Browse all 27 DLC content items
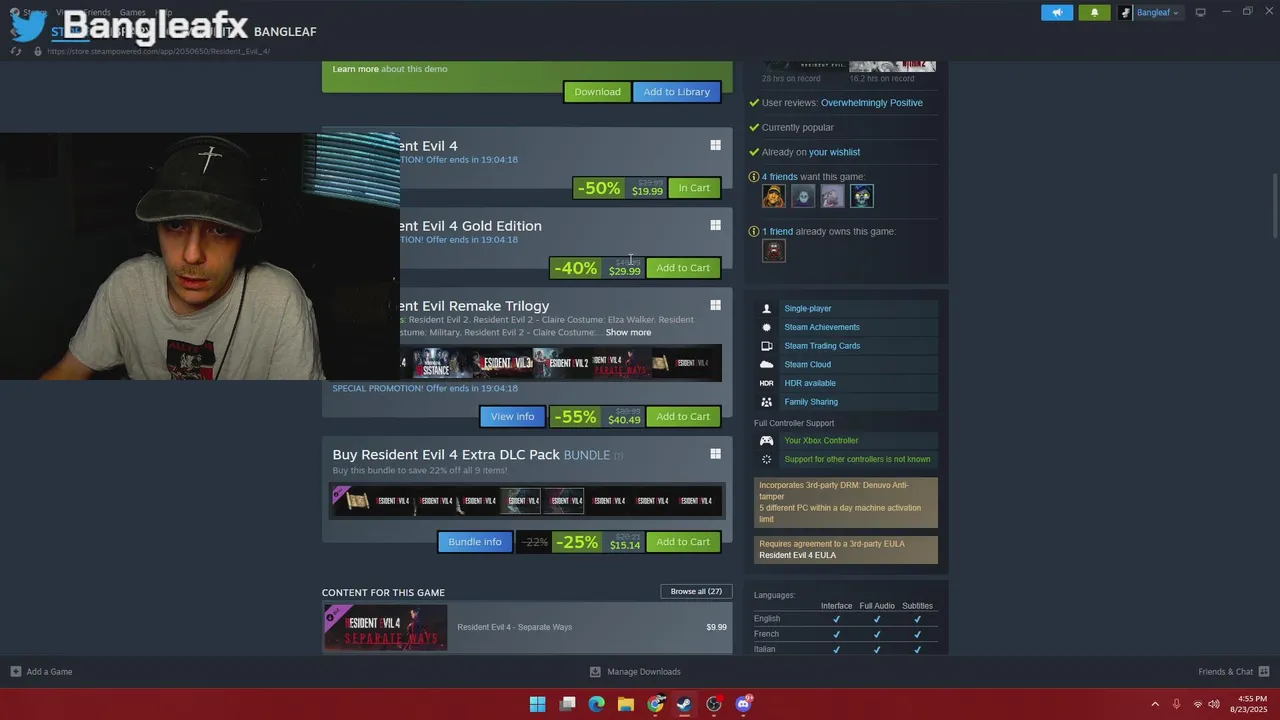 pos(696,591)
